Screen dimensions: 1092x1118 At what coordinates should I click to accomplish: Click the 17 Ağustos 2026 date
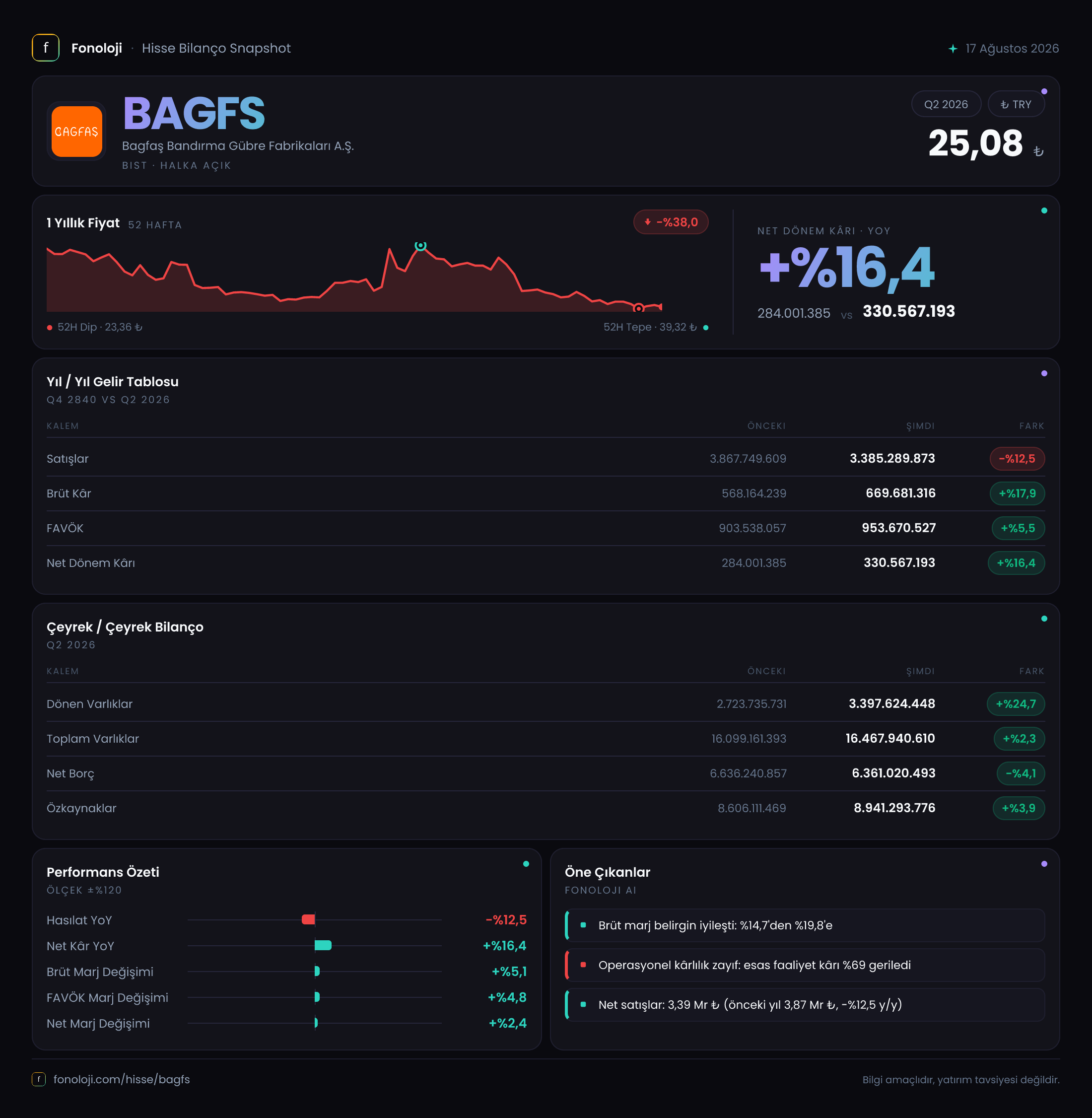[1012, 49]
